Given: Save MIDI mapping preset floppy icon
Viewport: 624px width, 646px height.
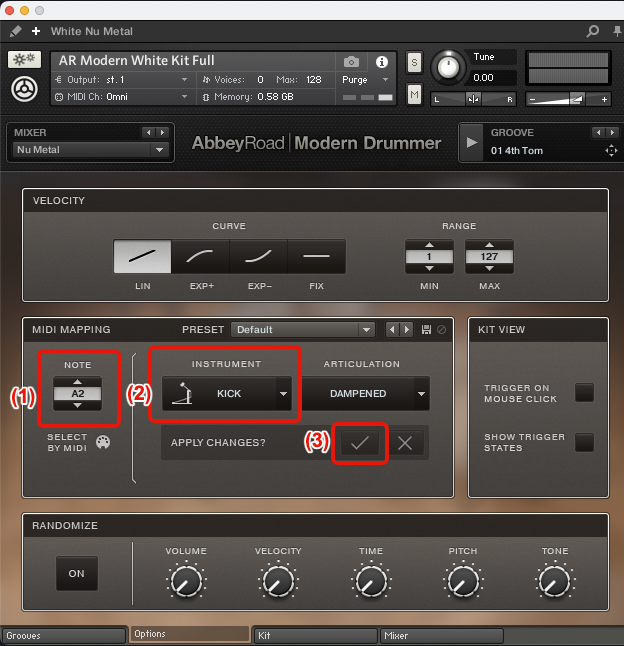Looking at the screenshot, I should (426, 330).
